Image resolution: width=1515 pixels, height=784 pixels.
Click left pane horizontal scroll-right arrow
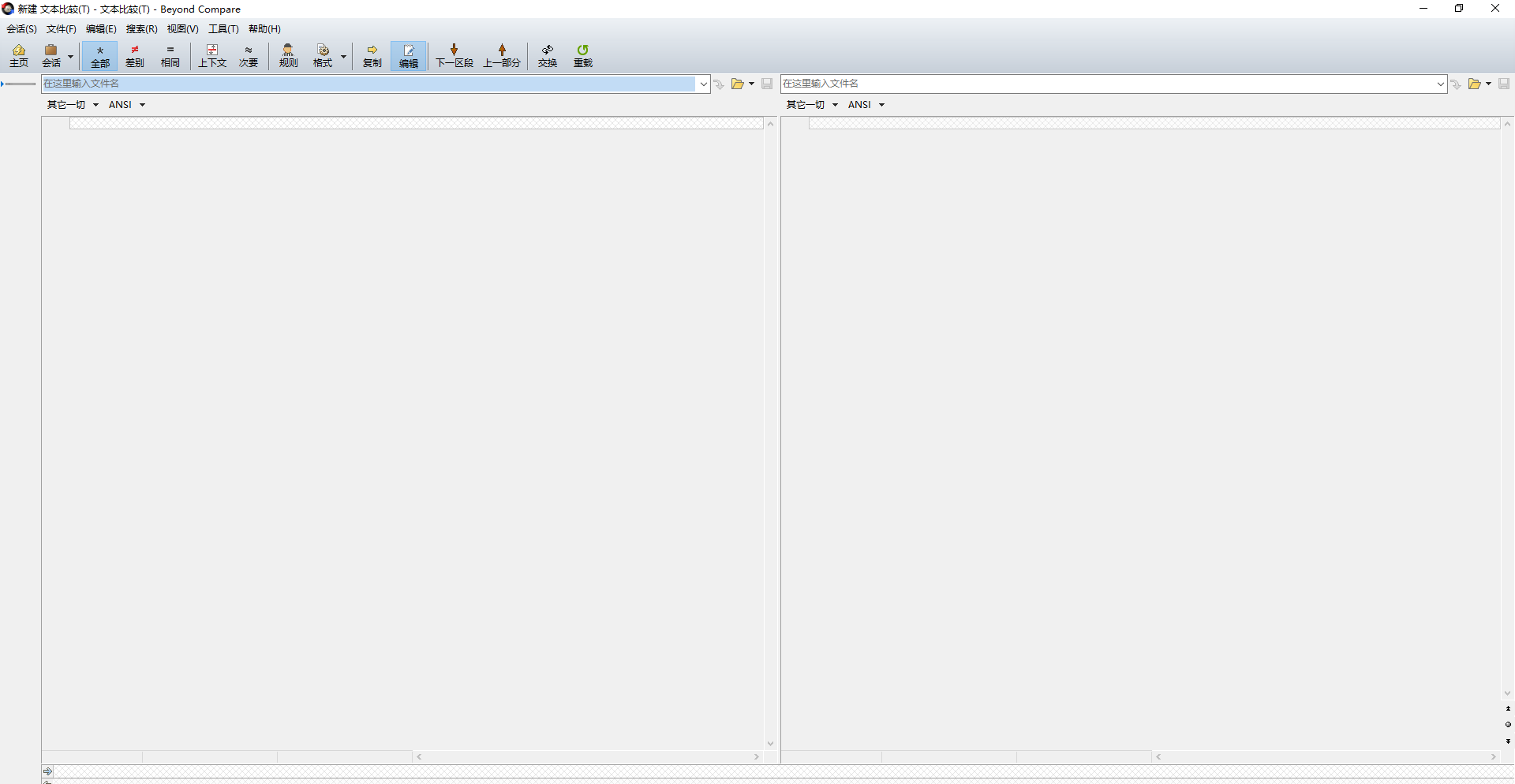click(756, 756)
